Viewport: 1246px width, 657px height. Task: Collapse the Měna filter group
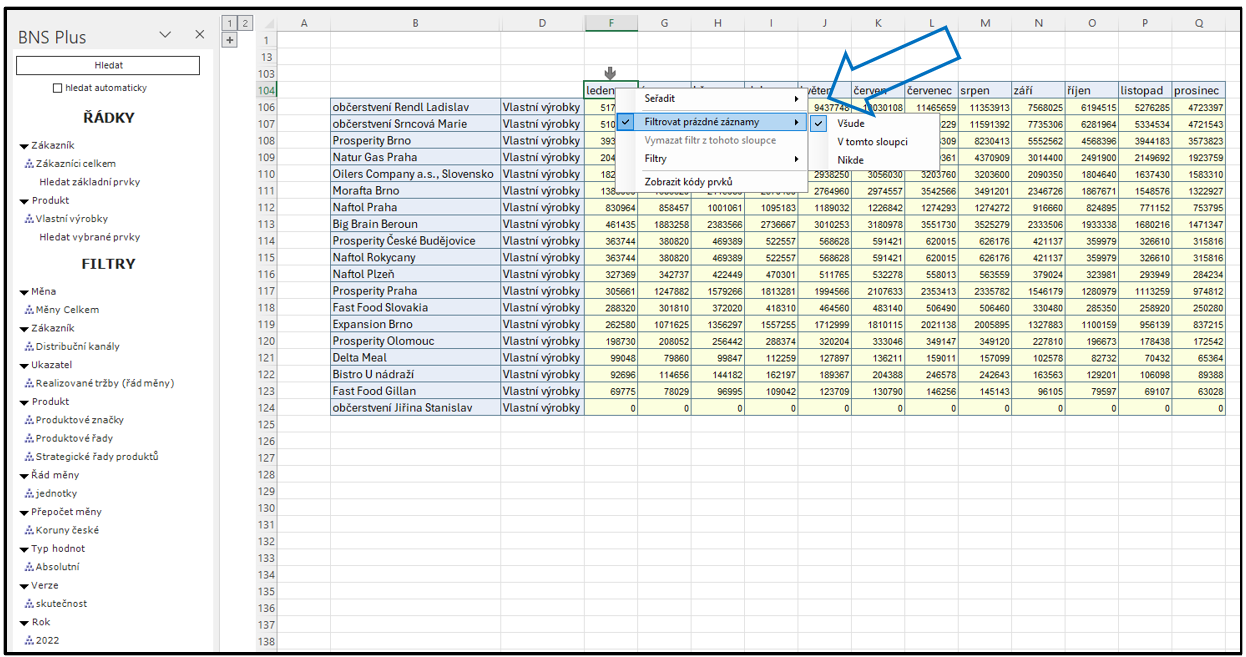[x=24, y=292]
